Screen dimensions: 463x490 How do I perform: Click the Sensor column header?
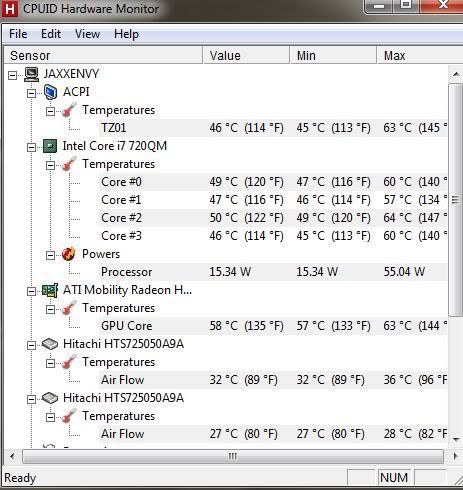click(103, 55)
